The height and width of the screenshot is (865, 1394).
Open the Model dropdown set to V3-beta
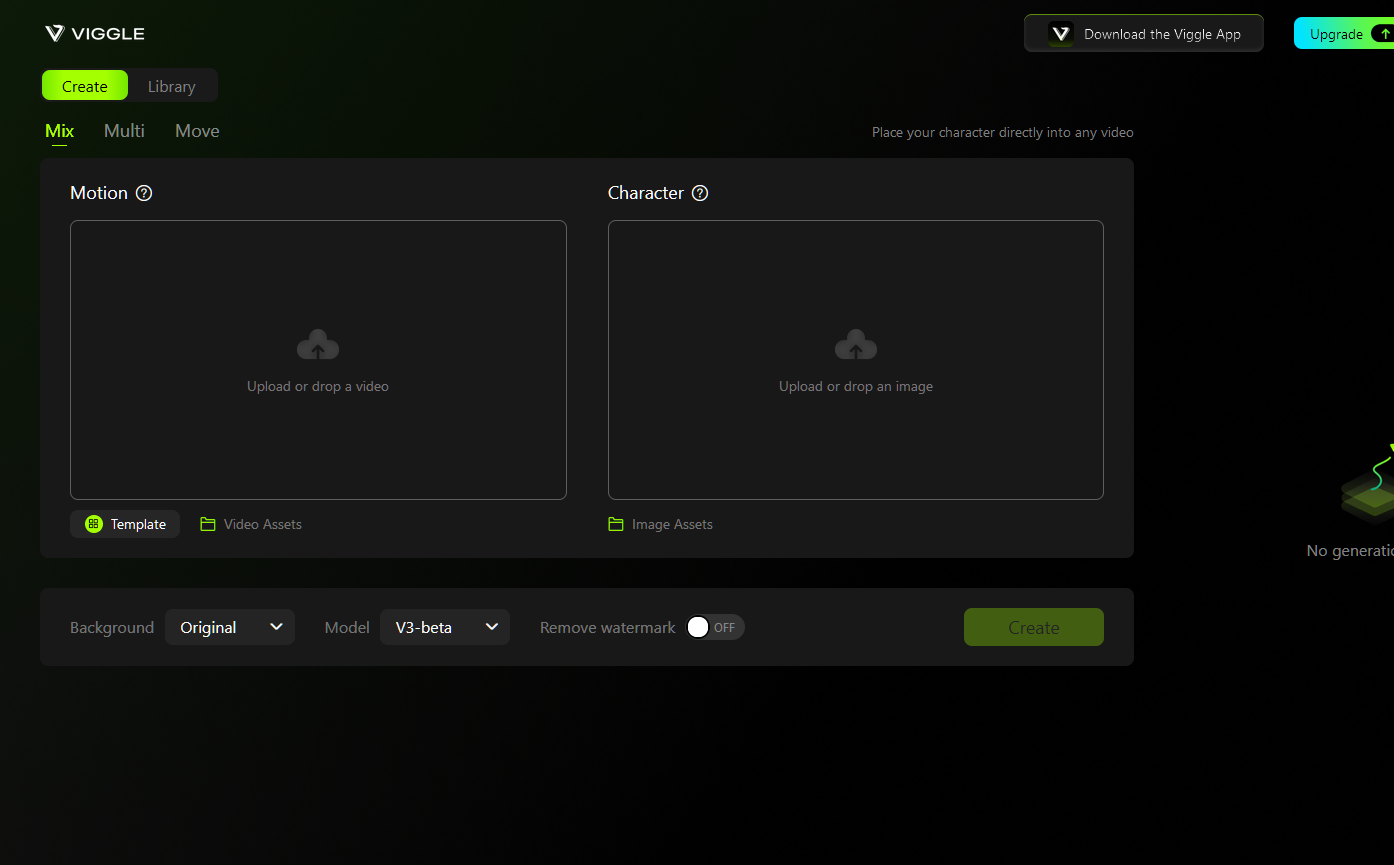coord(445,627)
